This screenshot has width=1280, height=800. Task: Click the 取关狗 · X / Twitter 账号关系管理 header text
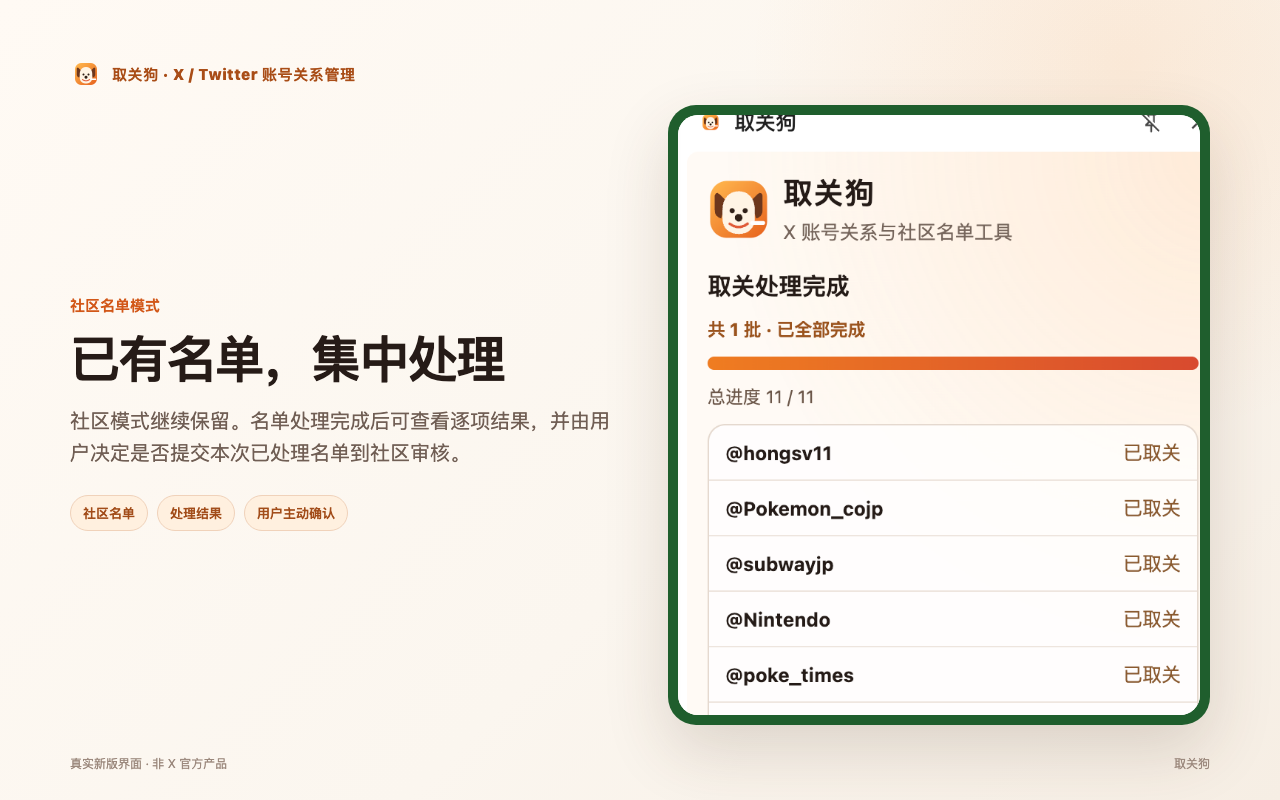pos(233,75)
